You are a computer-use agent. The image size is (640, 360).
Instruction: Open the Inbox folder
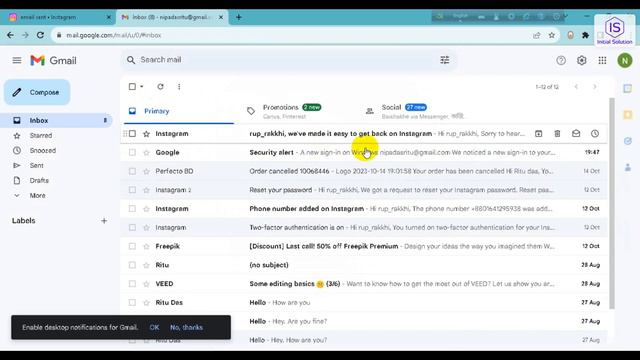[x=57, y=120]
